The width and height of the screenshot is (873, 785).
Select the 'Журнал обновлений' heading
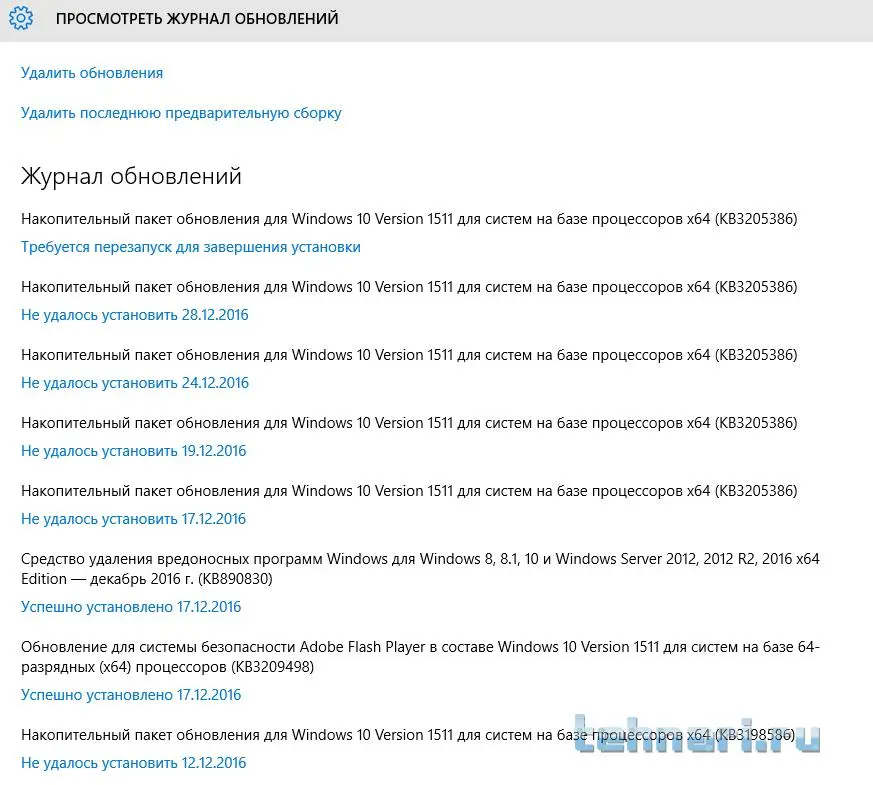(x=131, y=176)
